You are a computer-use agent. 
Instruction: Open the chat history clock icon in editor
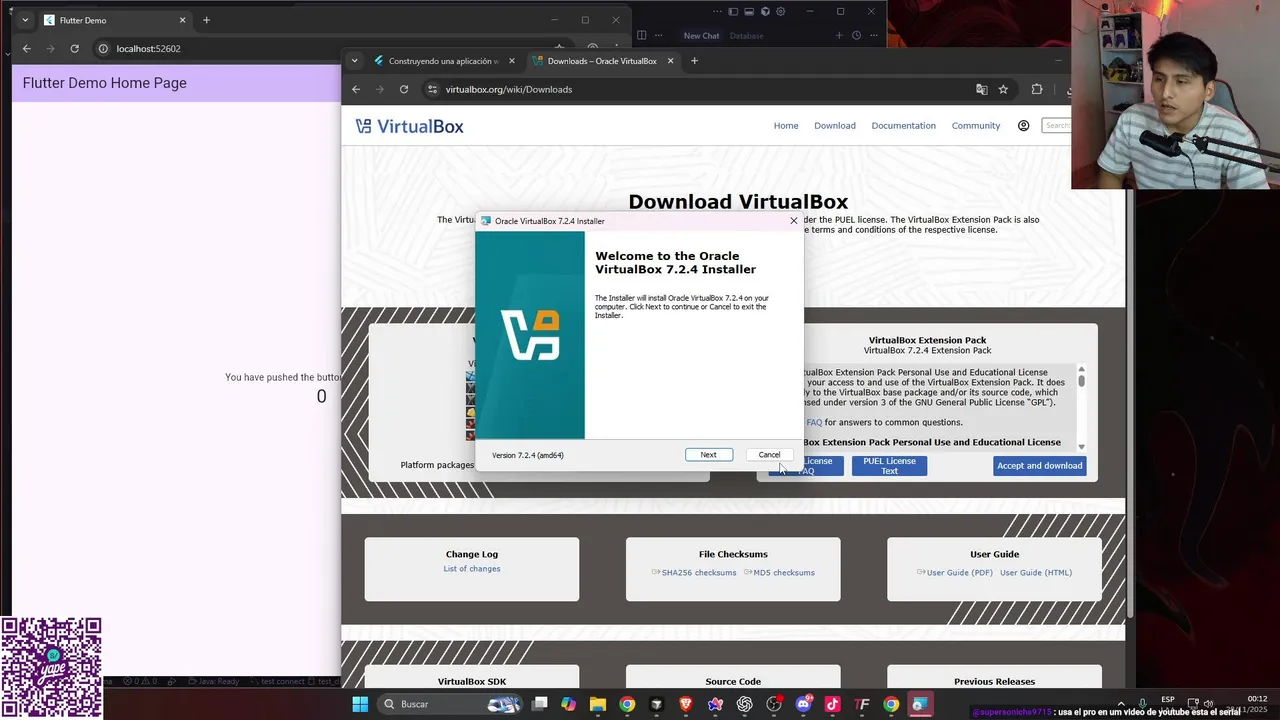pyautogui.click(x=856, y=36)
